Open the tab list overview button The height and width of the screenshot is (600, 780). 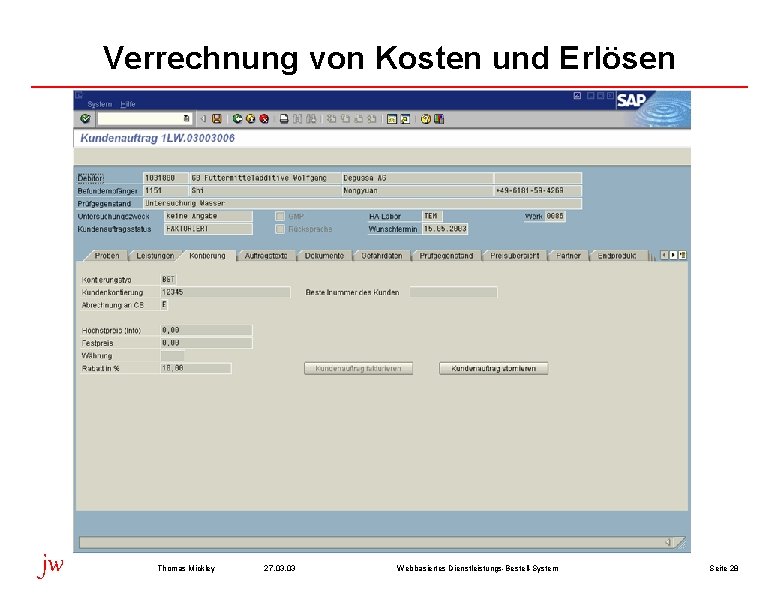pyautogui.click(x=682, y=255)
